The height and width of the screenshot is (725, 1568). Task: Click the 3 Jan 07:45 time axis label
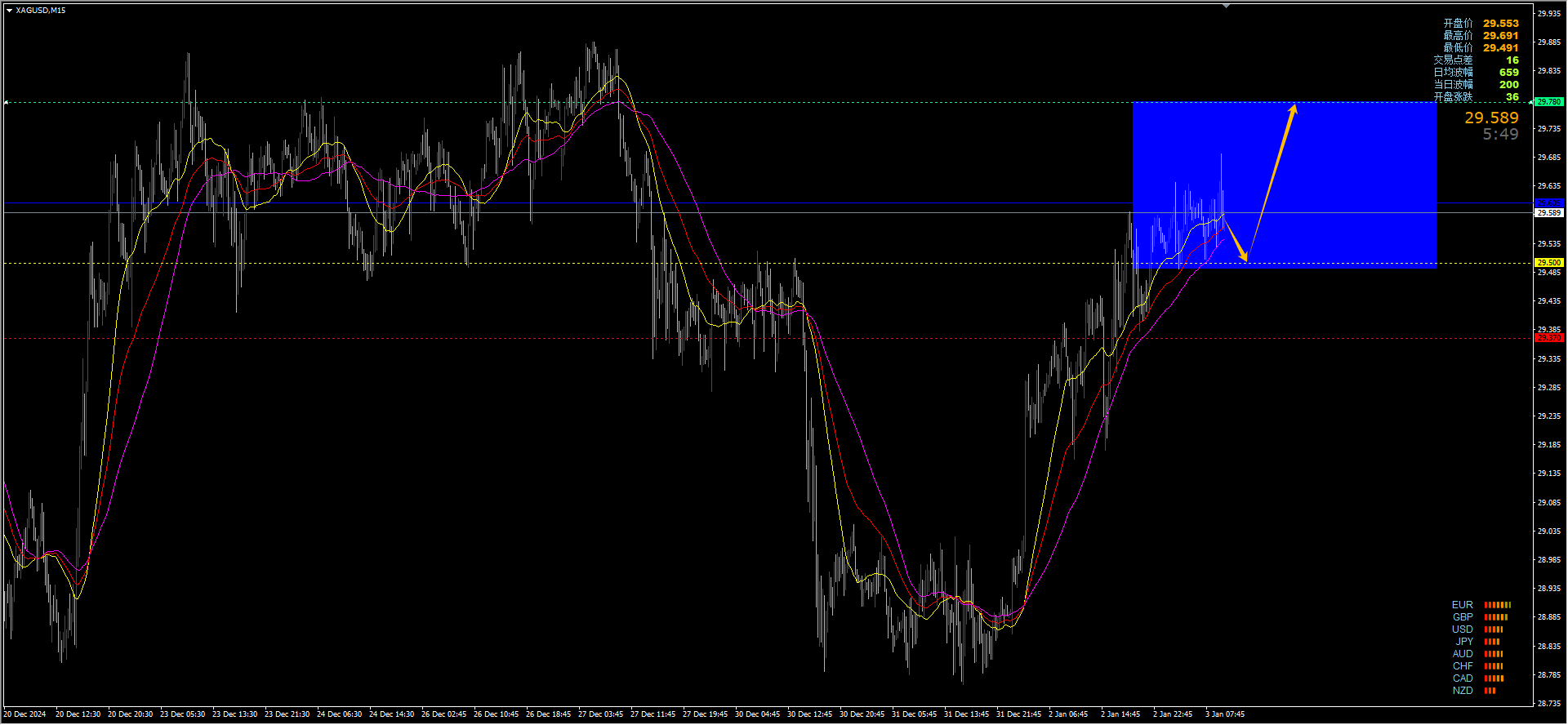1225,715
